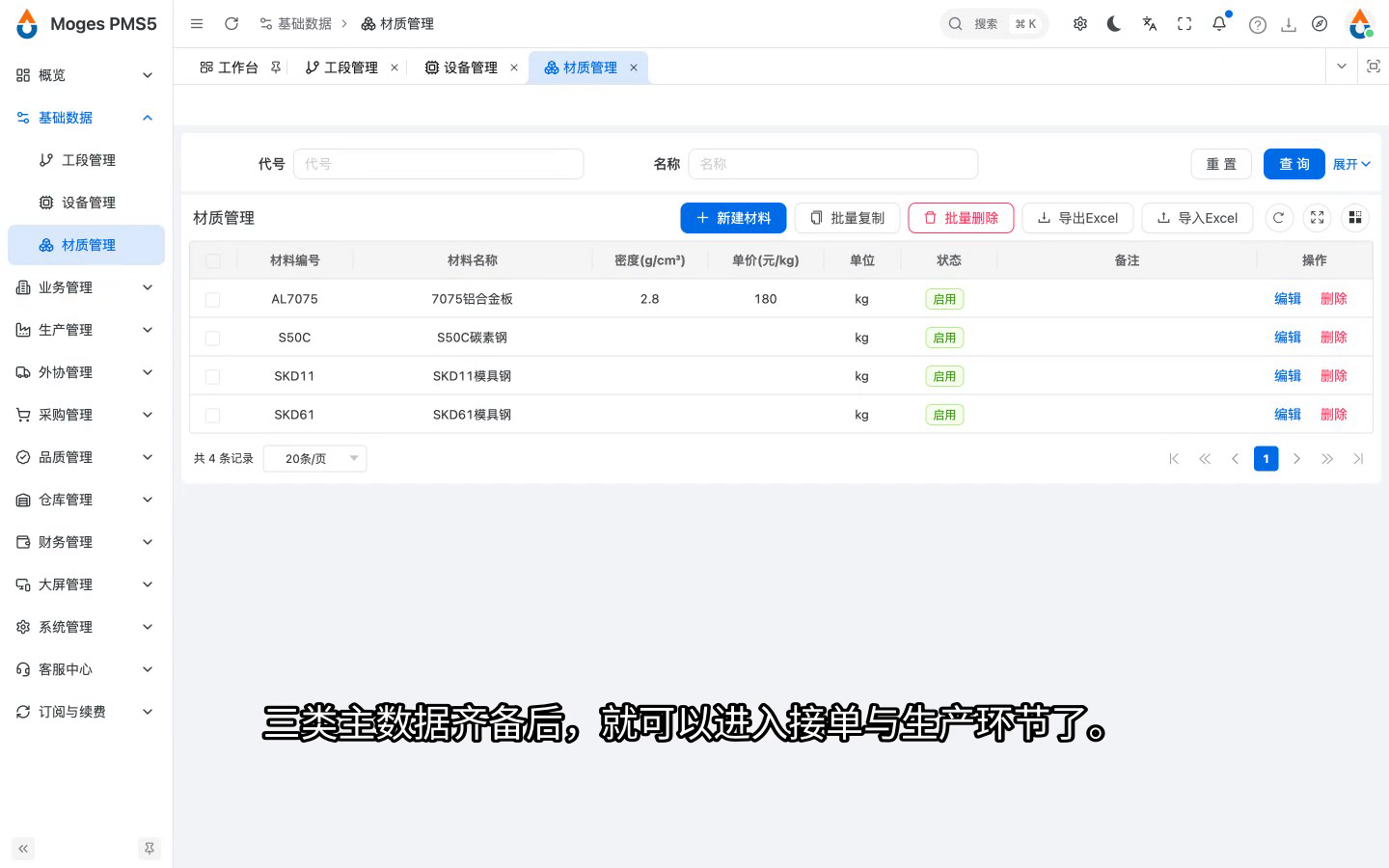Maximize the tab content area icon

[1374, 67]
